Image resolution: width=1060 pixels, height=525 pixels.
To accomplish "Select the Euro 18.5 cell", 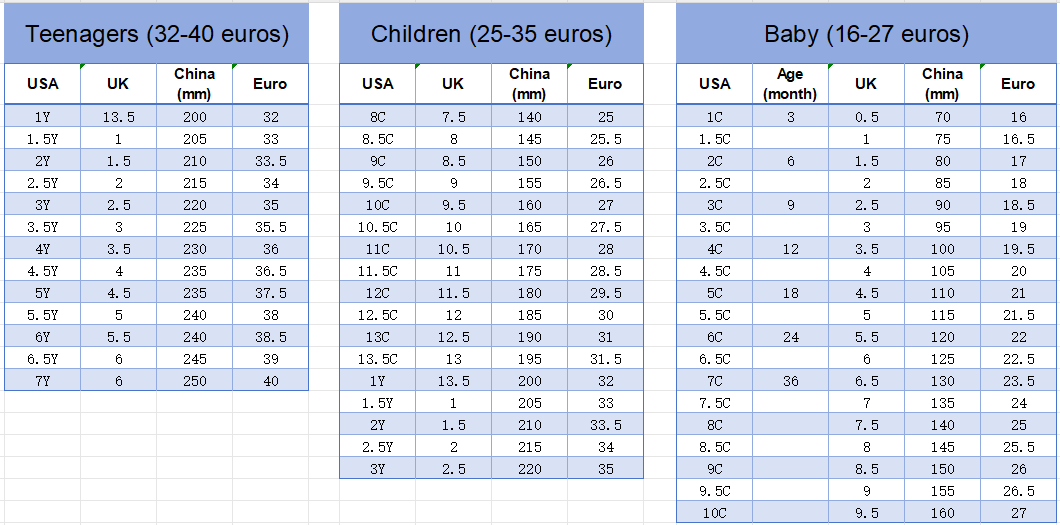I will pyautogui.click(x=1018, y=205).
